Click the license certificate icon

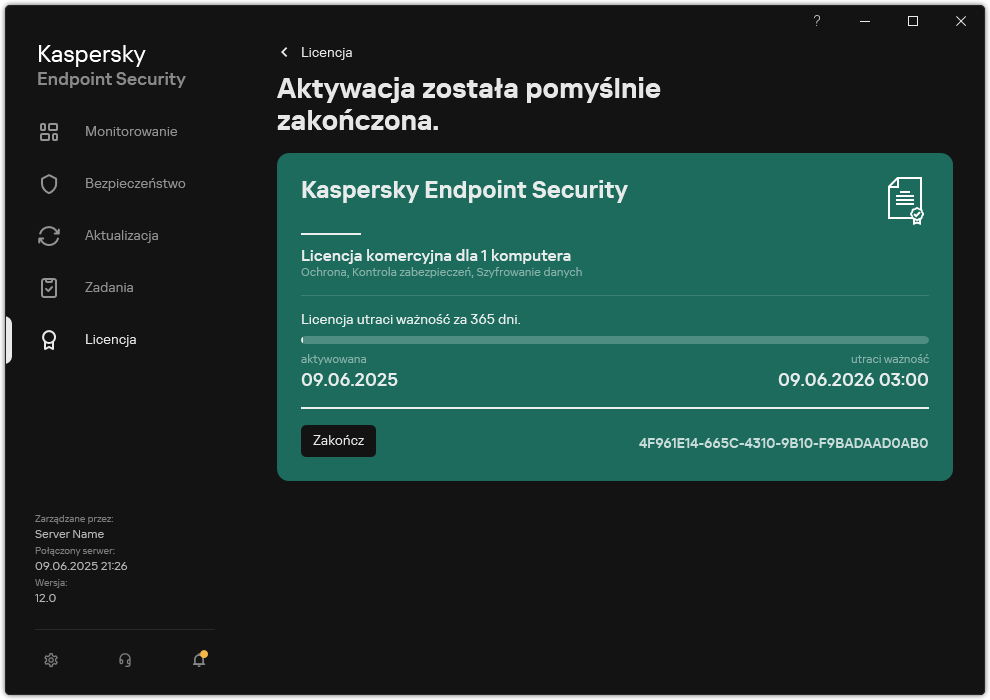click(x=905, y=201)
